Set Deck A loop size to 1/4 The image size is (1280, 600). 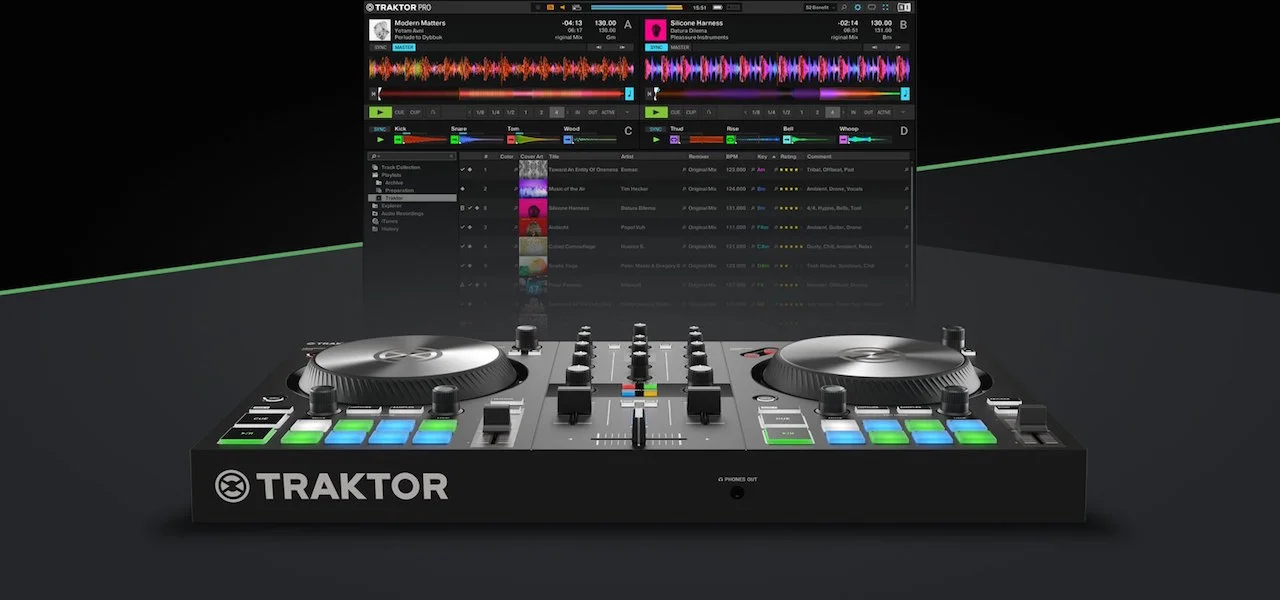click(x=494, y=113)
